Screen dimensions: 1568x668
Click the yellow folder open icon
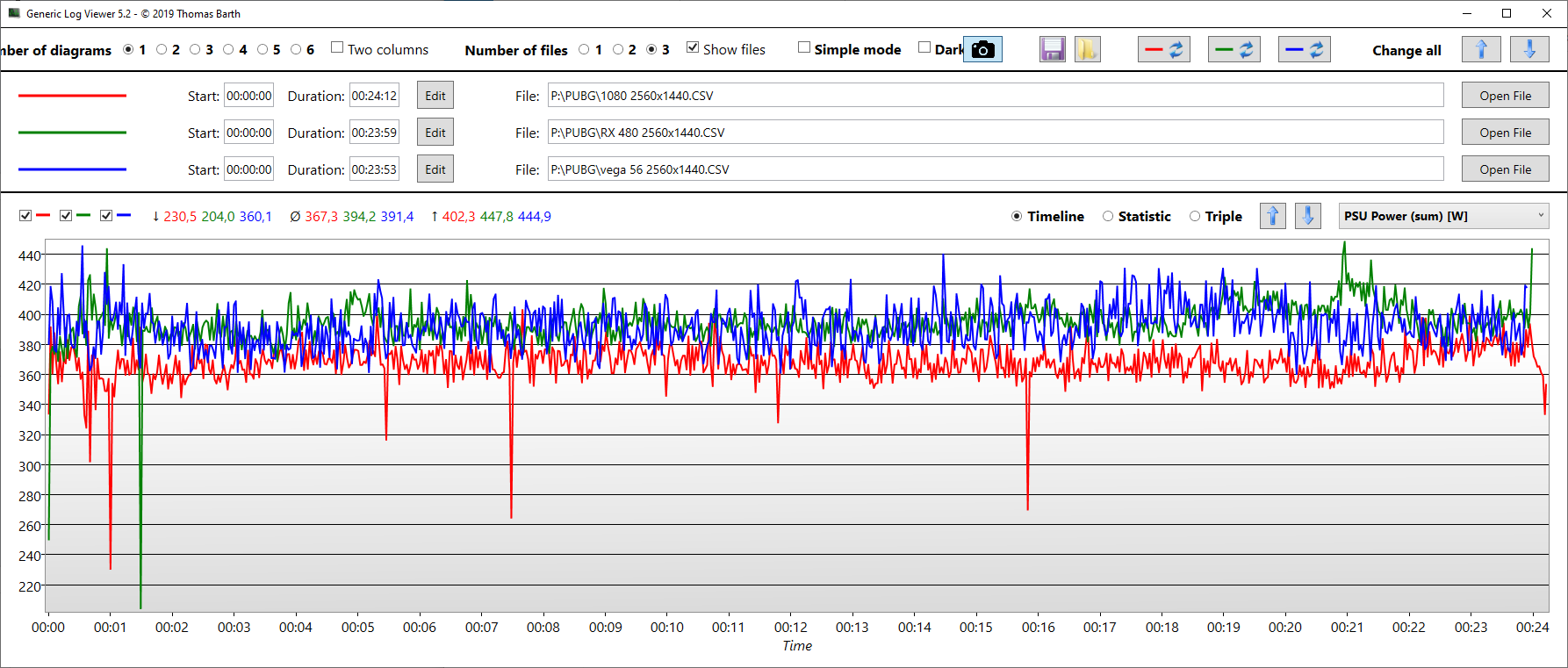pos(1087,50)
